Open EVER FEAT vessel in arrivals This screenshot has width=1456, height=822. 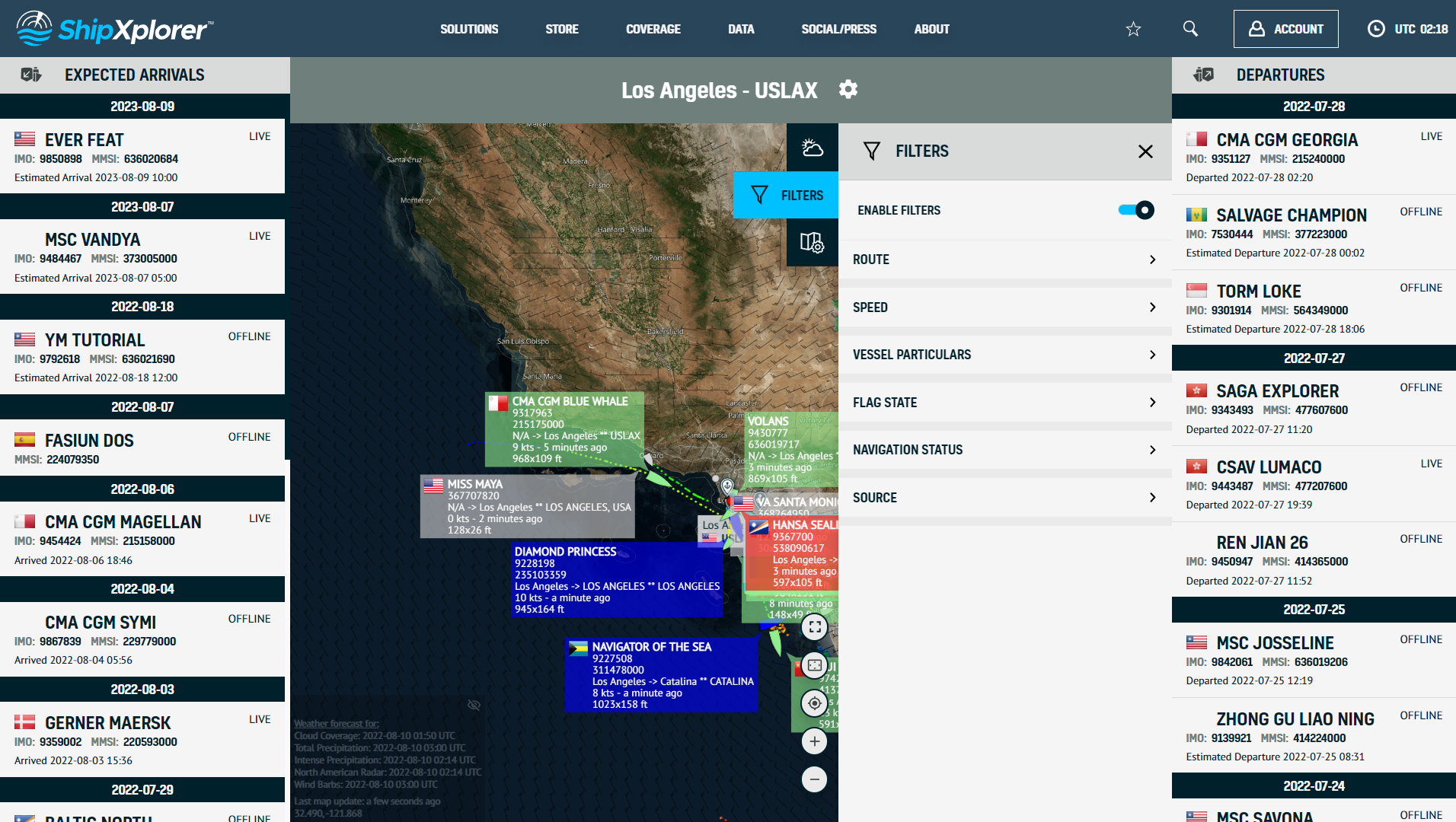coord(84,140)
